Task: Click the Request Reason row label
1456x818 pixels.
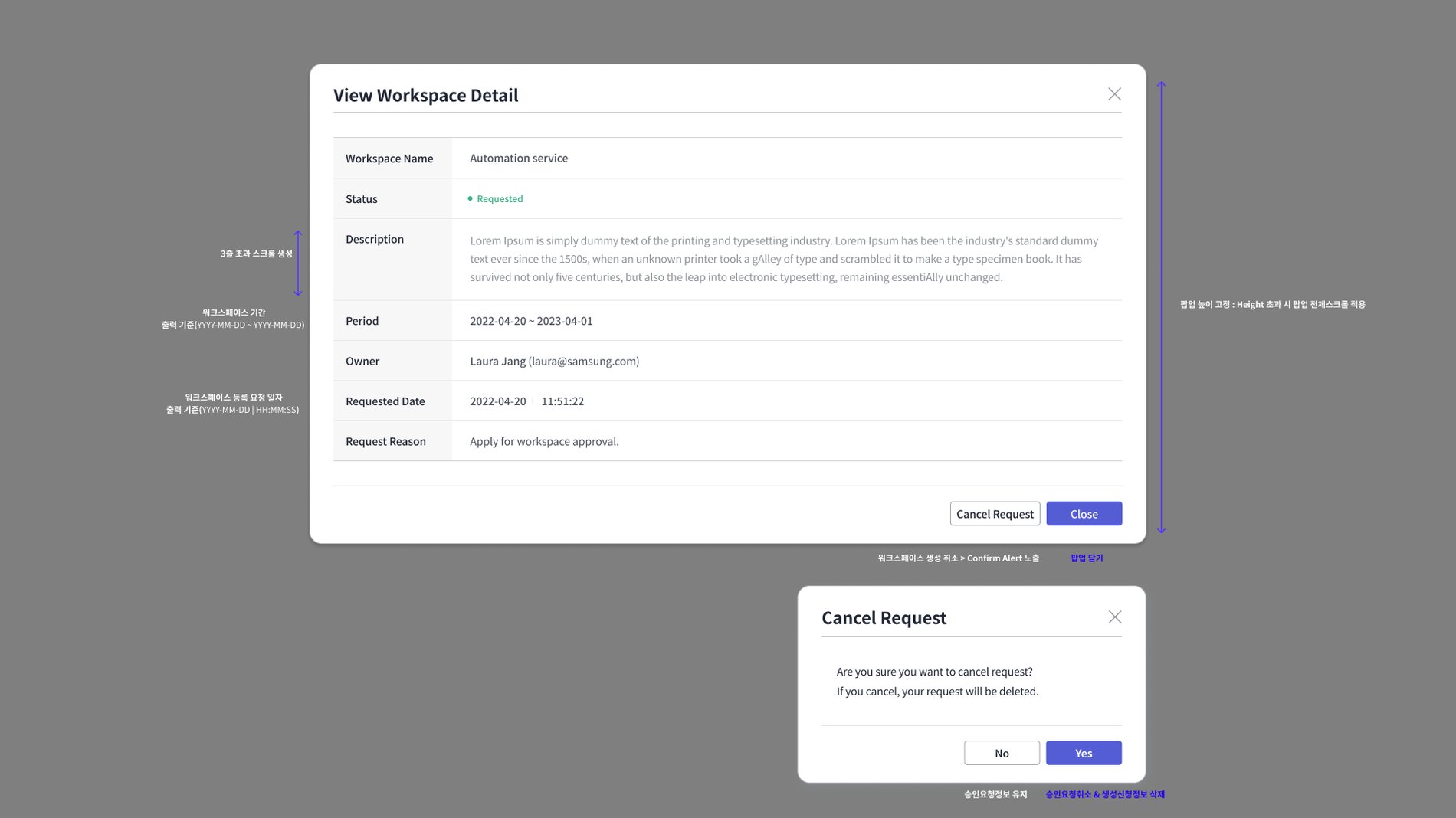Action: pos(385,441)
